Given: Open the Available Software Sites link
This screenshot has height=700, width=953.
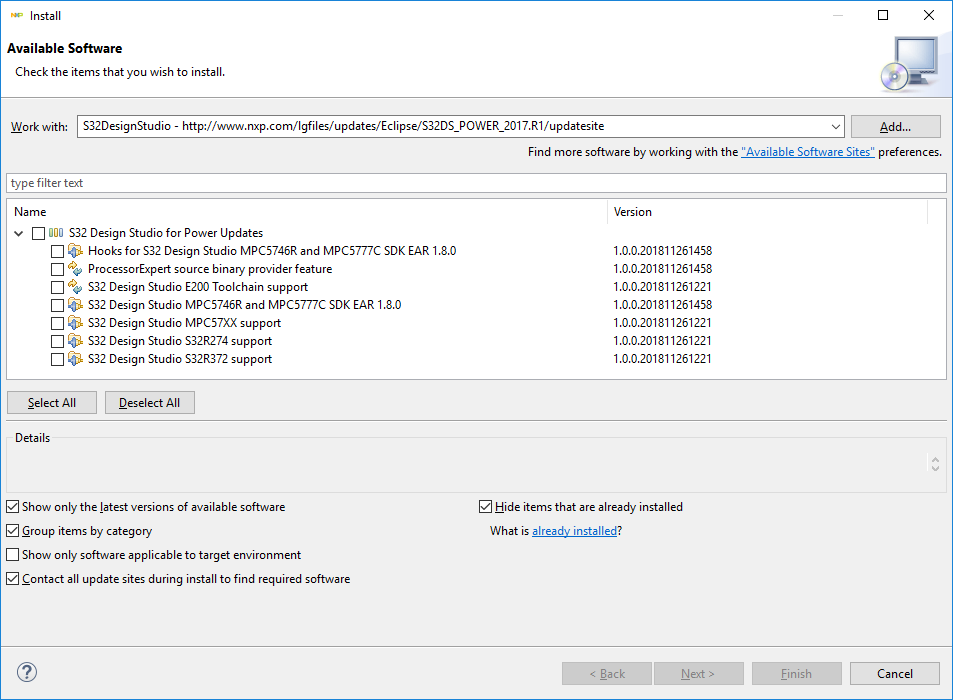Looking at the screenshot, I should point(807,152).
